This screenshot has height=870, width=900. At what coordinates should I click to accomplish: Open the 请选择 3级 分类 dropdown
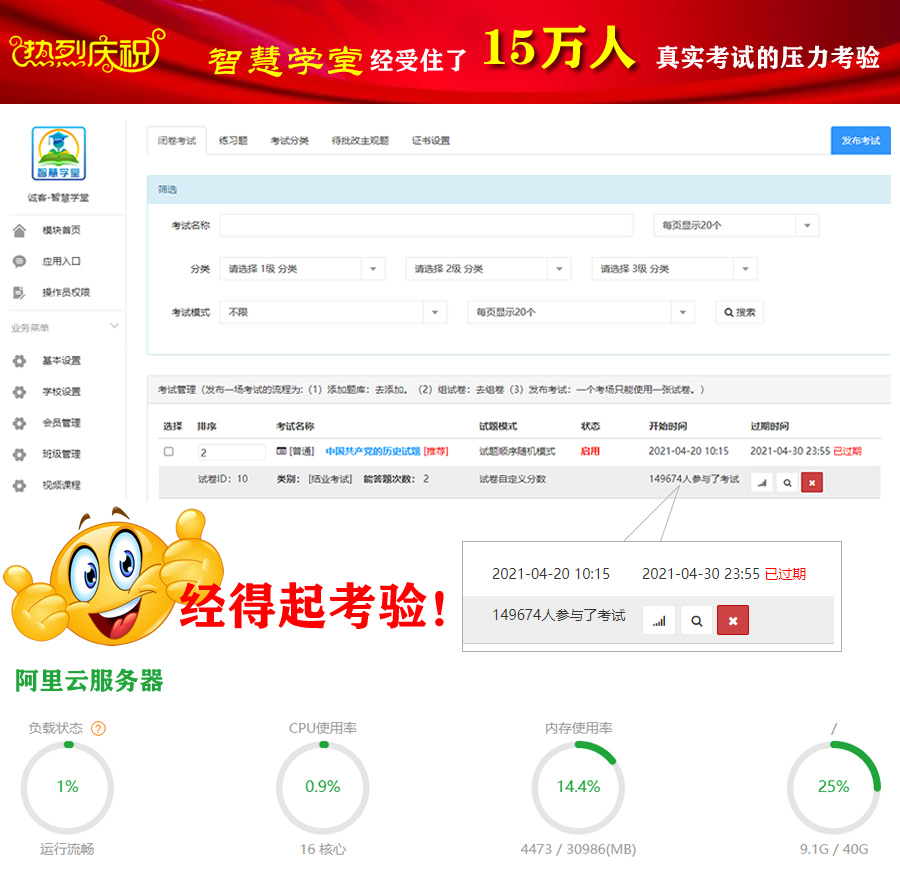point(674,269)
